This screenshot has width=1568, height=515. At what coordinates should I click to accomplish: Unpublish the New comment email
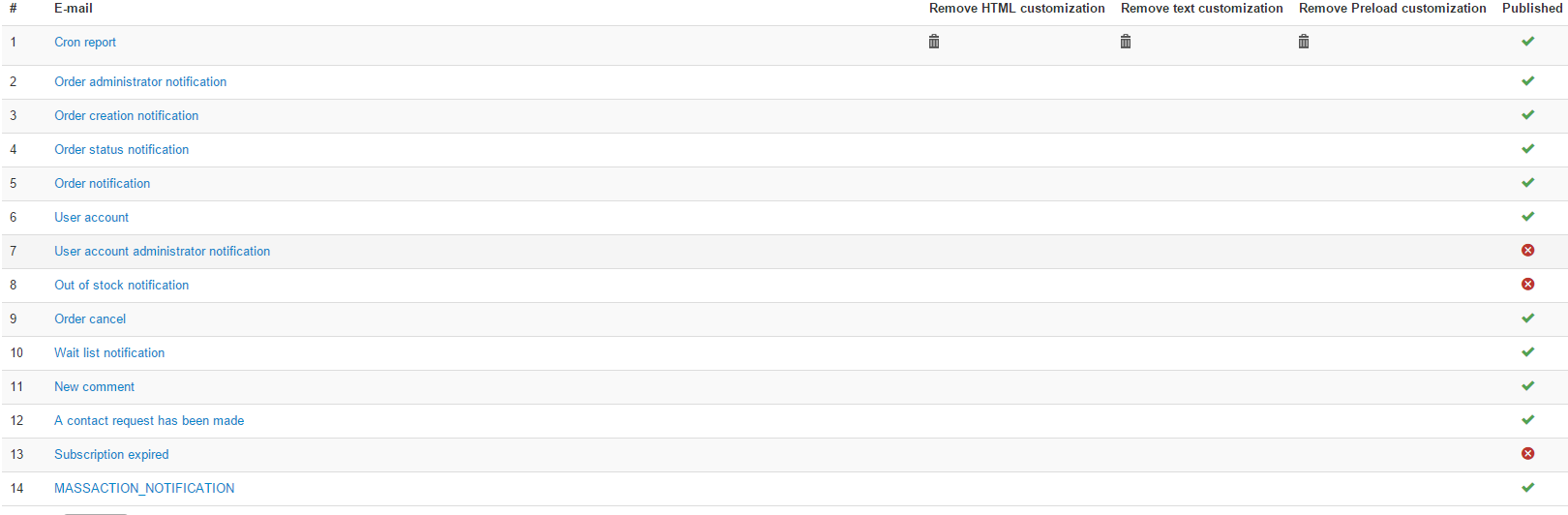coord(1527,386)
